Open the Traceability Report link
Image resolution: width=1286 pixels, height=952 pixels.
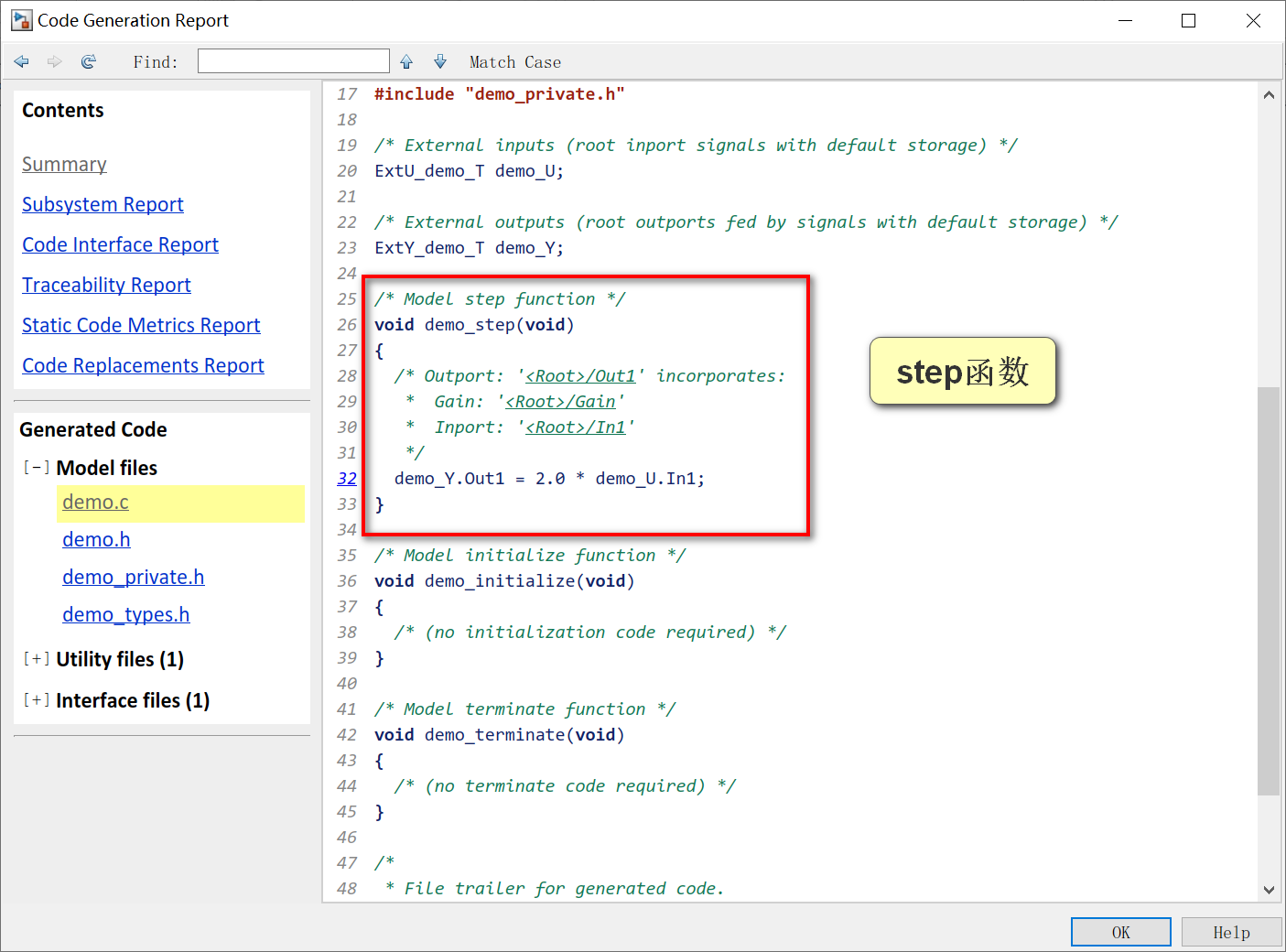(106, 285)
